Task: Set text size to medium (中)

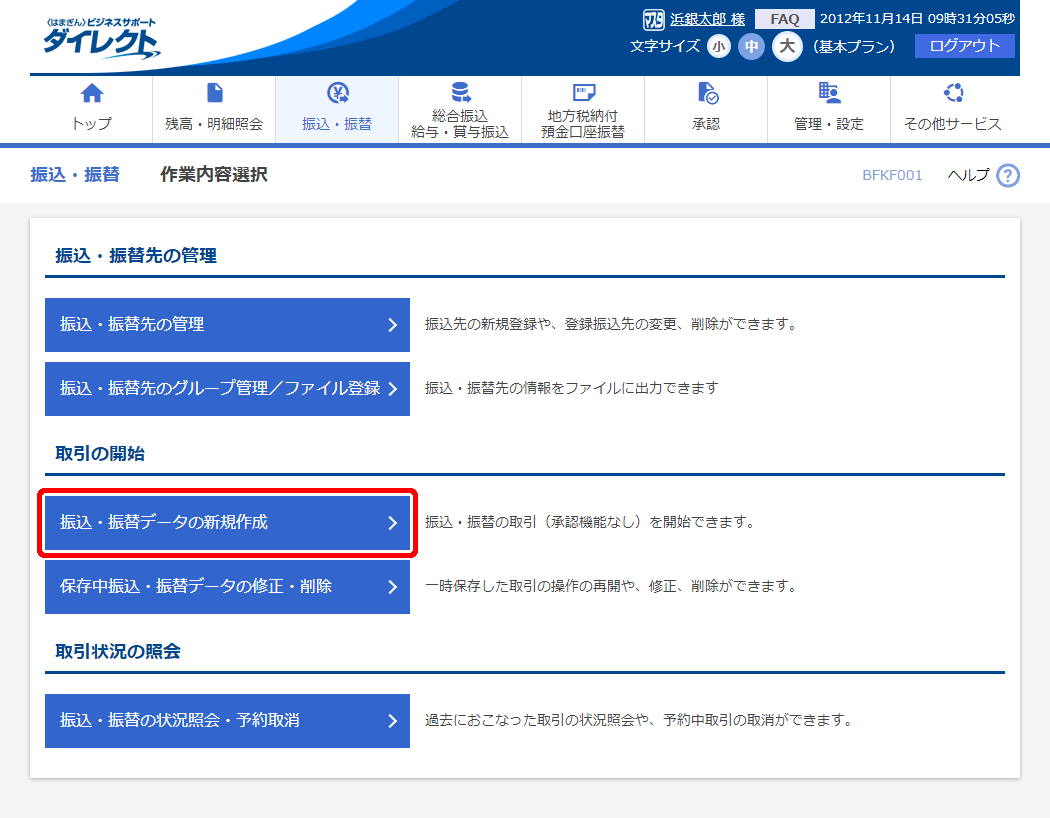Action: coord(751,47)
